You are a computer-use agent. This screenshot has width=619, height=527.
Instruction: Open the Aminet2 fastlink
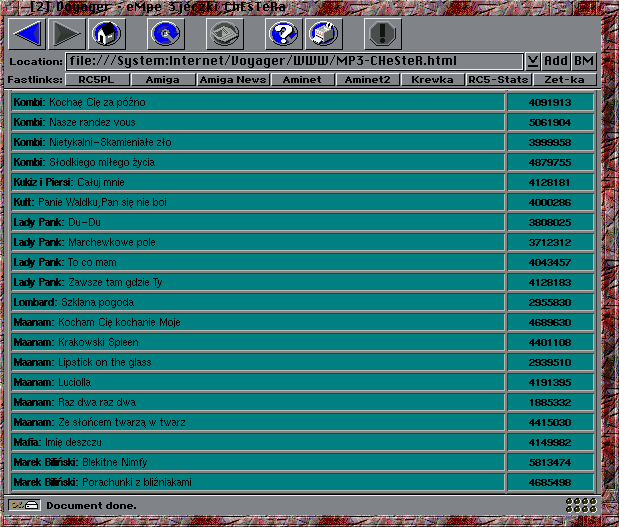coord(368,80)
